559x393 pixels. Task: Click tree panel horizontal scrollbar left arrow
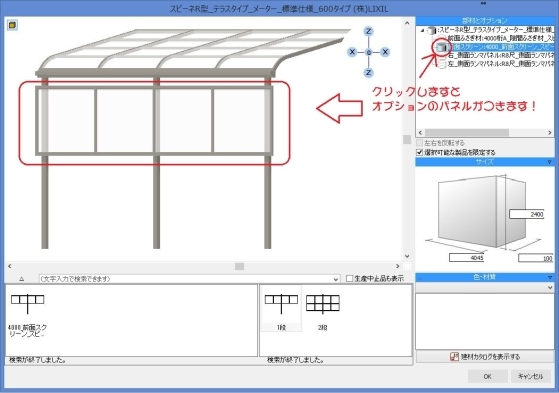[x=420, y=133]
